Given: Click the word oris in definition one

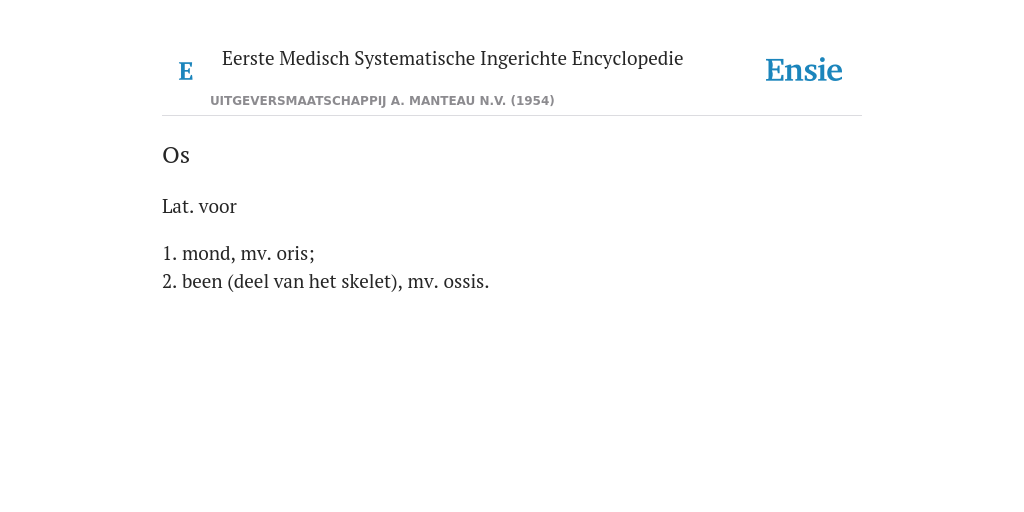Looking at the screenshot, I should 295,253.
